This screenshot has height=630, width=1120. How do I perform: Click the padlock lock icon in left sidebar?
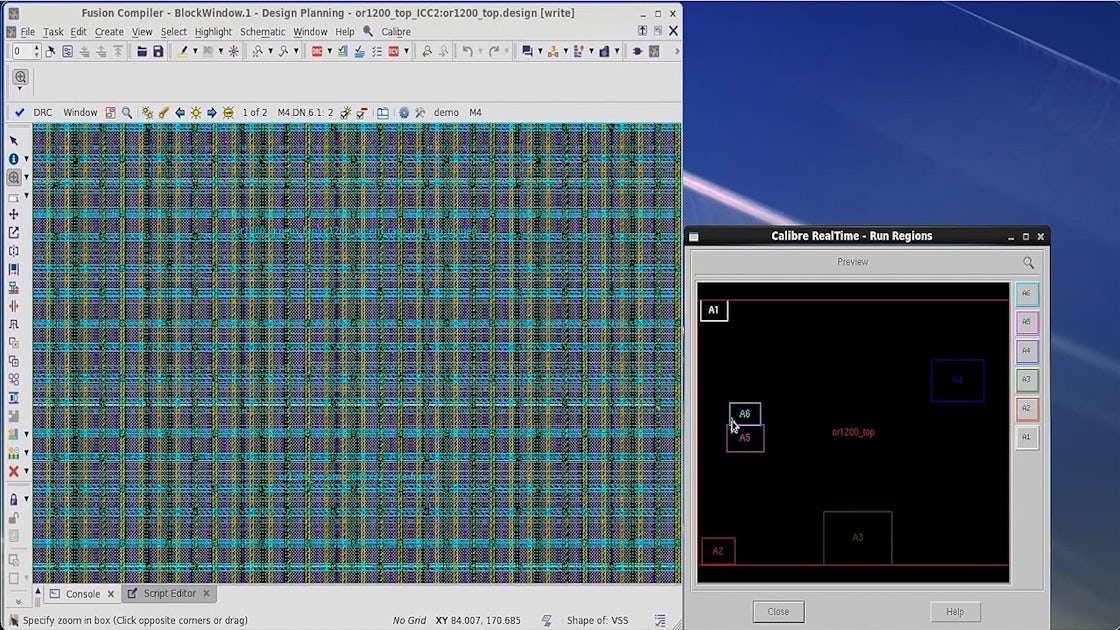click(x=14, y=499)
